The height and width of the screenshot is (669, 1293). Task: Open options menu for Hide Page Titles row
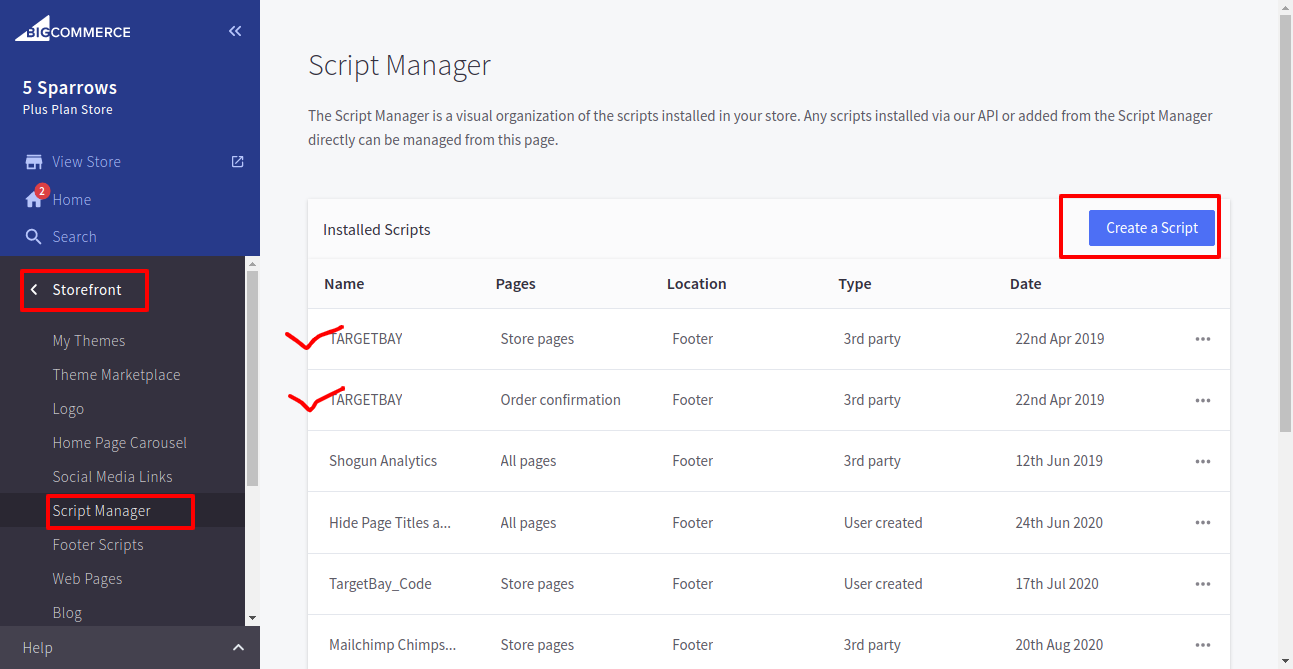point(1202,523)
